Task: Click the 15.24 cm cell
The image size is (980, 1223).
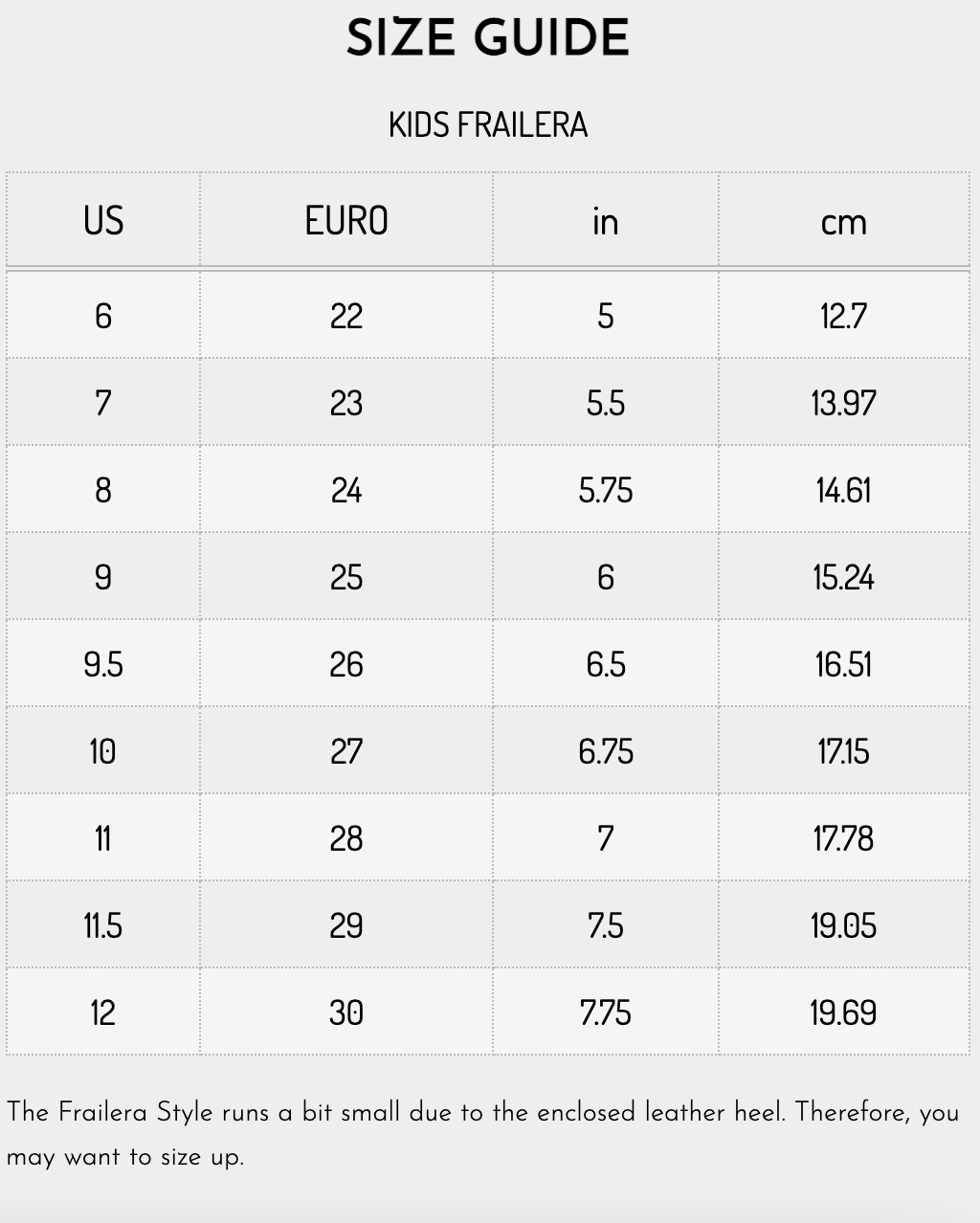Action: coord(843,577)
